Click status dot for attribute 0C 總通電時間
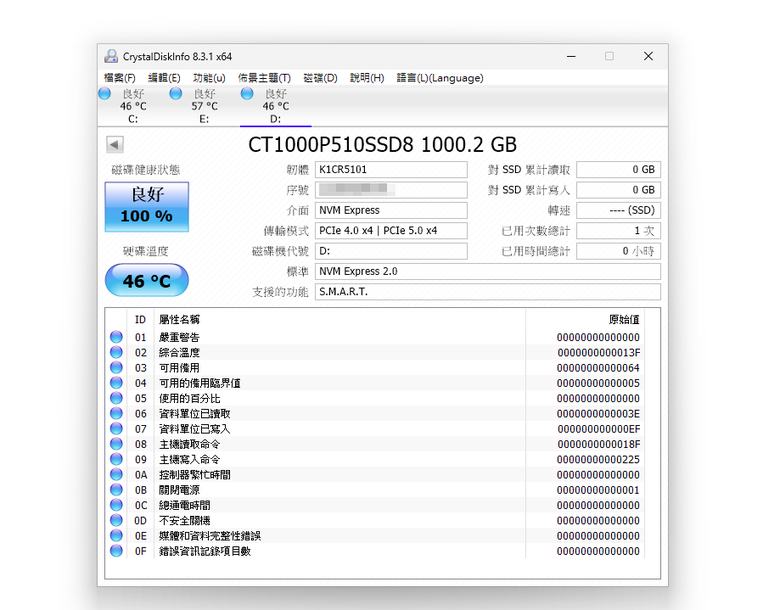 (116, 505)
